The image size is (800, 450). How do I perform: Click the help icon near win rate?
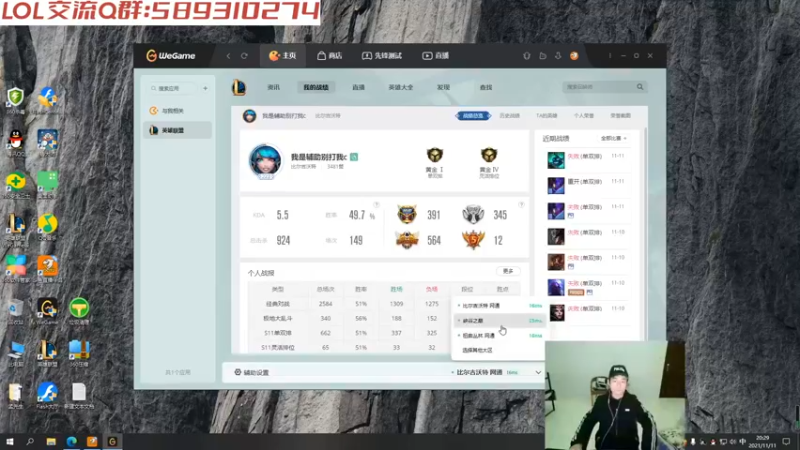tap(376, 205)
